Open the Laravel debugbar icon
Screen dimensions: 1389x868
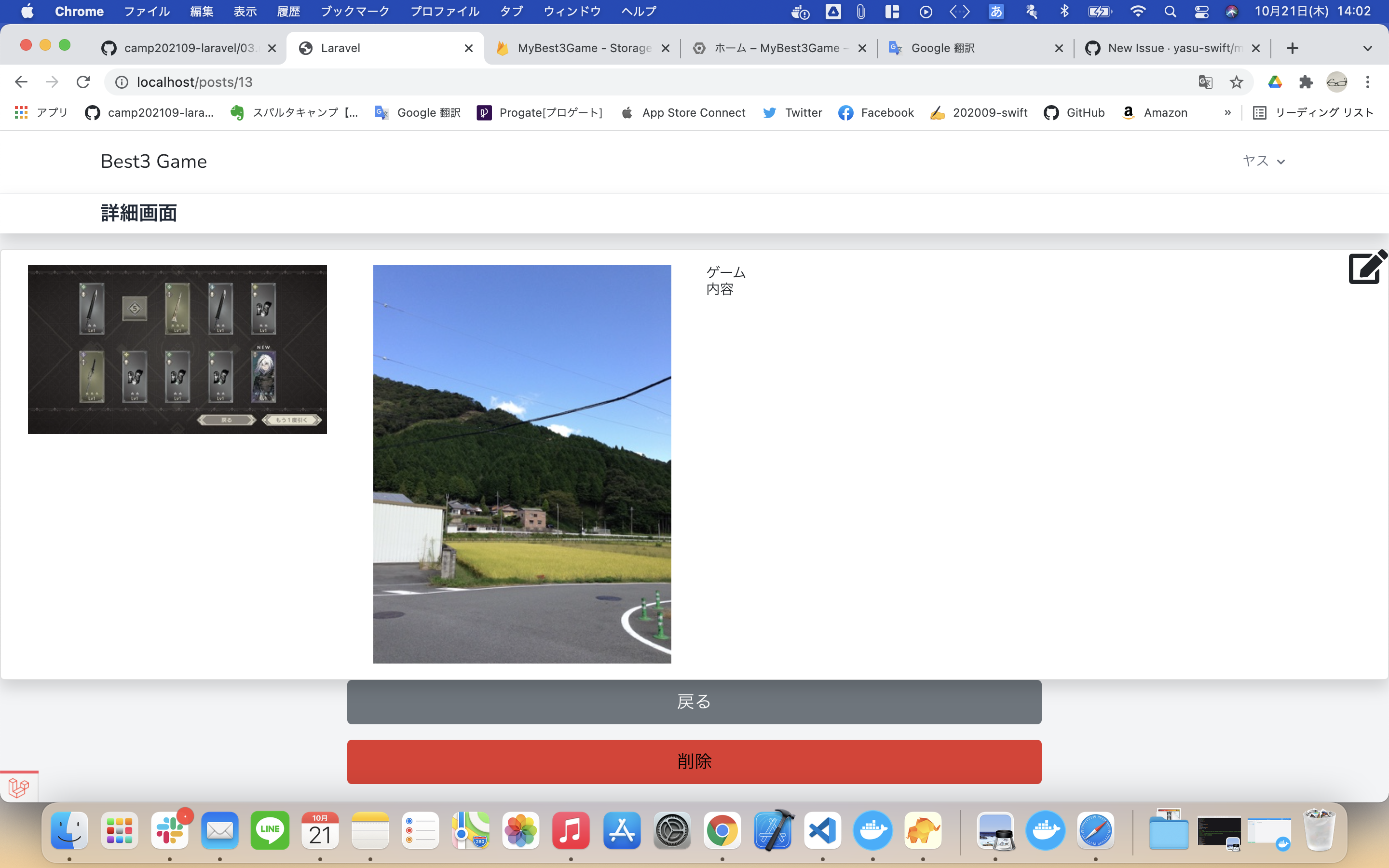[x=19, y=787]
